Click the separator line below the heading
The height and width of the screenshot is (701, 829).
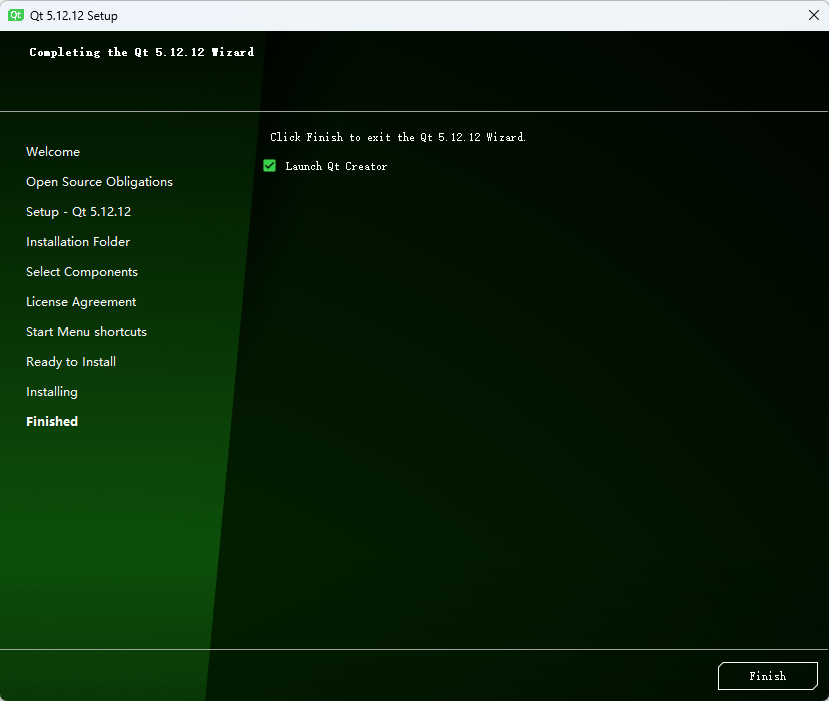414,111
